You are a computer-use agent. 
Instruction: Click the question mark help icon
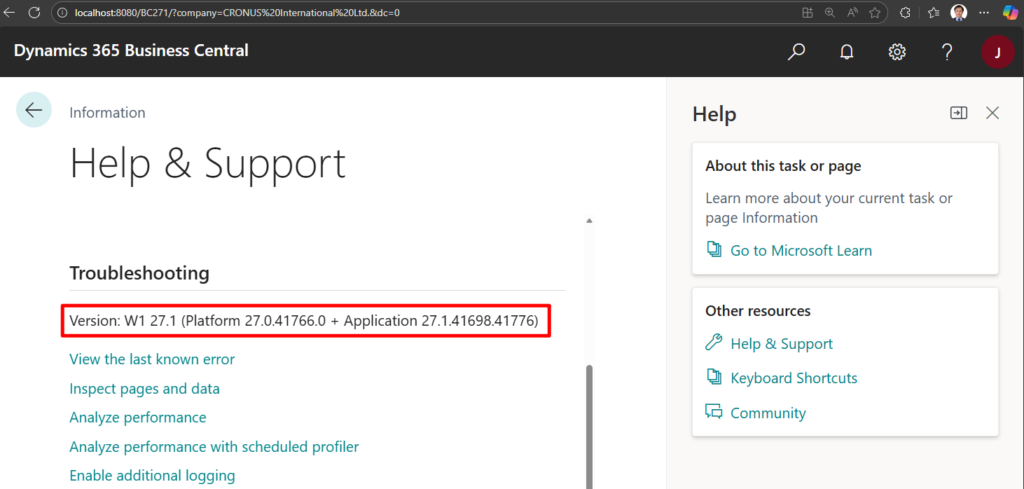pyautogui.click(x=947, y=52)
